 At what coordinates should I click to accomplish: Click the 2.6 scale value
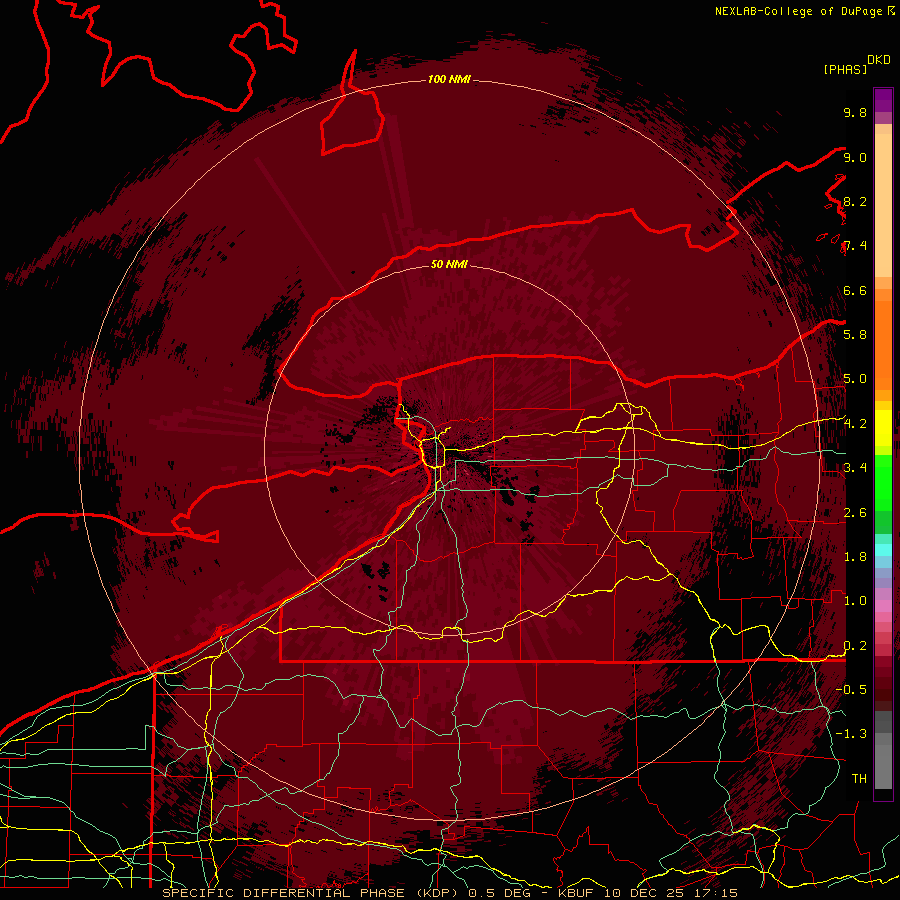[855, 513]
